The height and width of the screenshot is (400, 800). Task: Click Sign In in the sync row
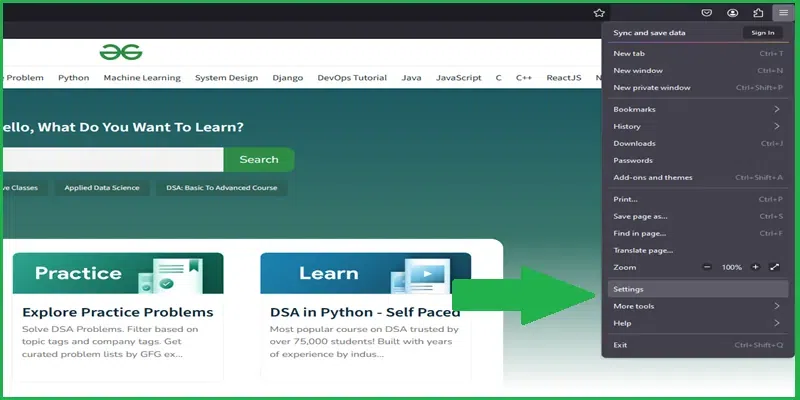pyautogui.click(x=763, y=33)
